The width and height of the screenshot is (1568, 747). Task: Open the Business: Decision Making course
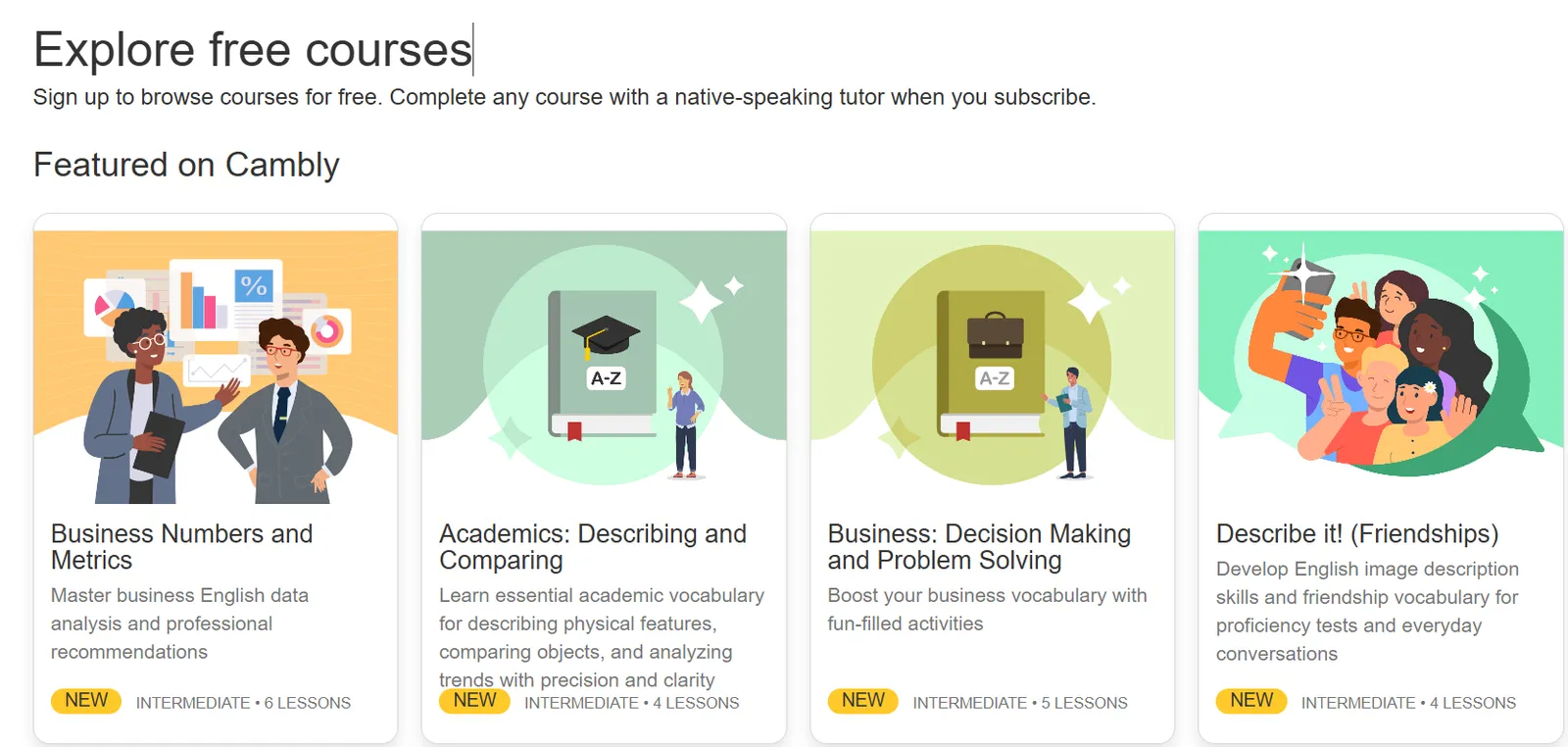tap(977, 547)
